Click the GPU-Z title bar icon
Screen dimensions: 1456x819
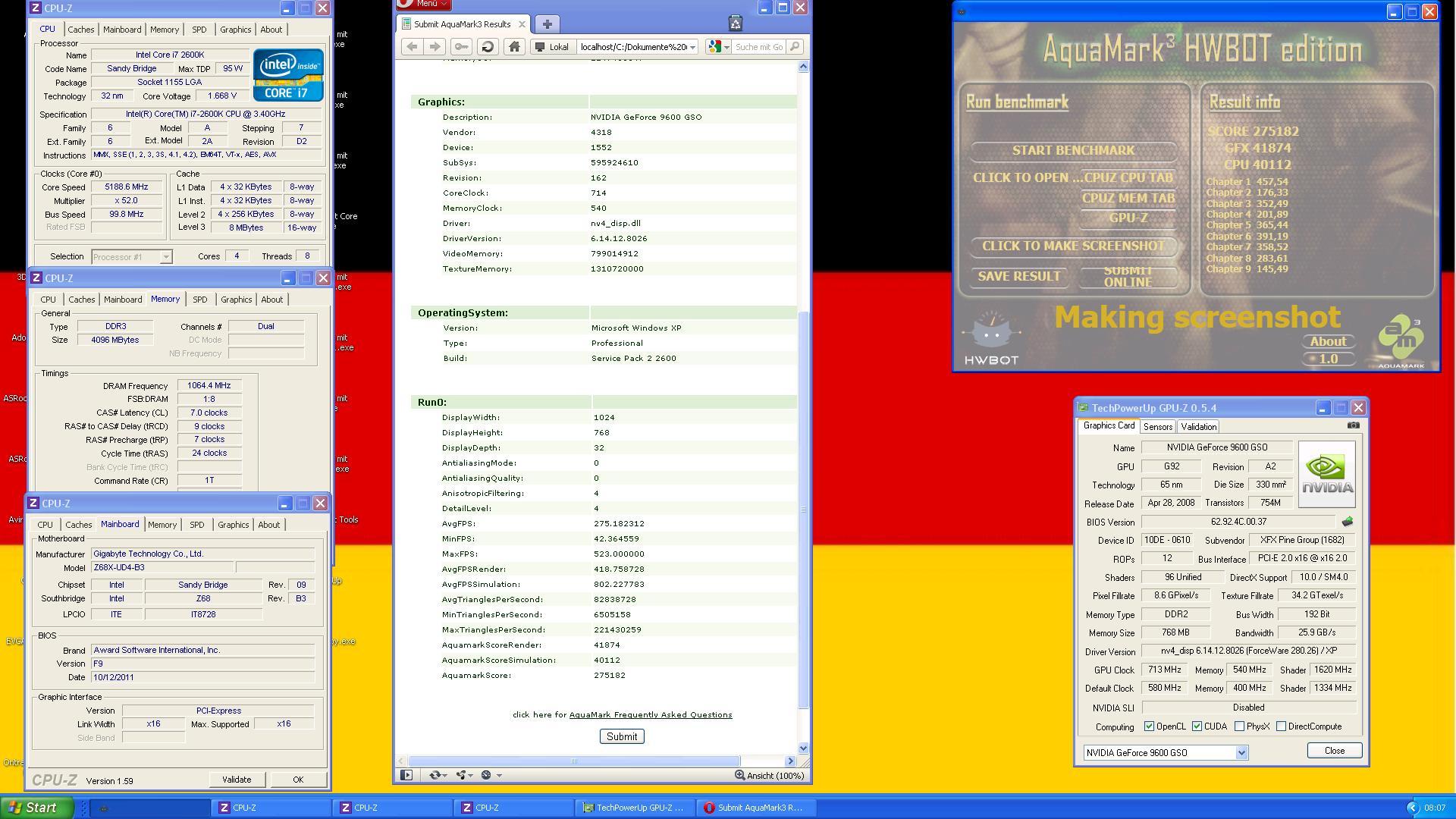[1084, 408]
